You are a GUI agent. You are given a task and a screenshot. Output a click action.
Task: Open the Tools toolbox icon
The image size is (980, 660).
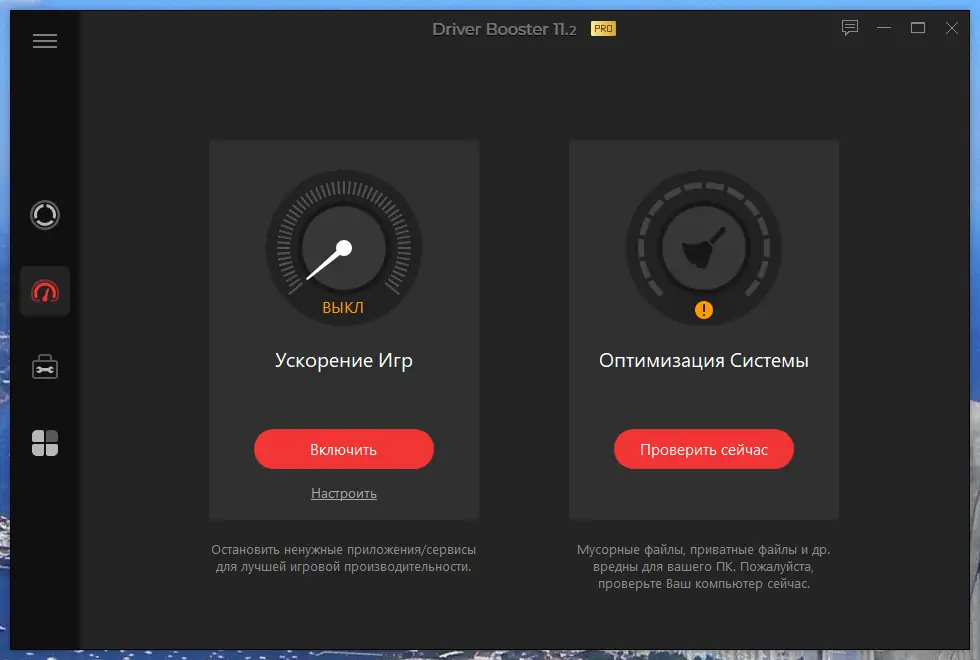[44, 366]
